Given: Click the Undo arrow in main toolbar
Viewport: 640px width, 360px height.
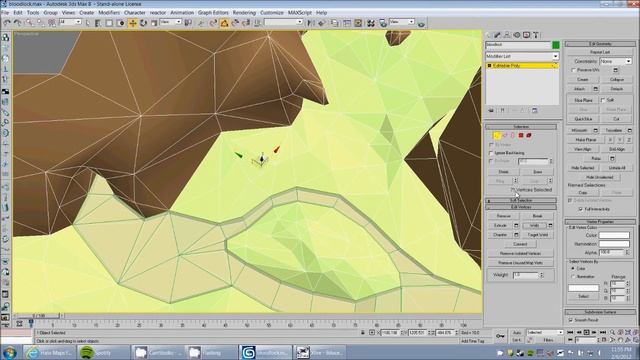Looking at the screenshot, I should [7, 23].
